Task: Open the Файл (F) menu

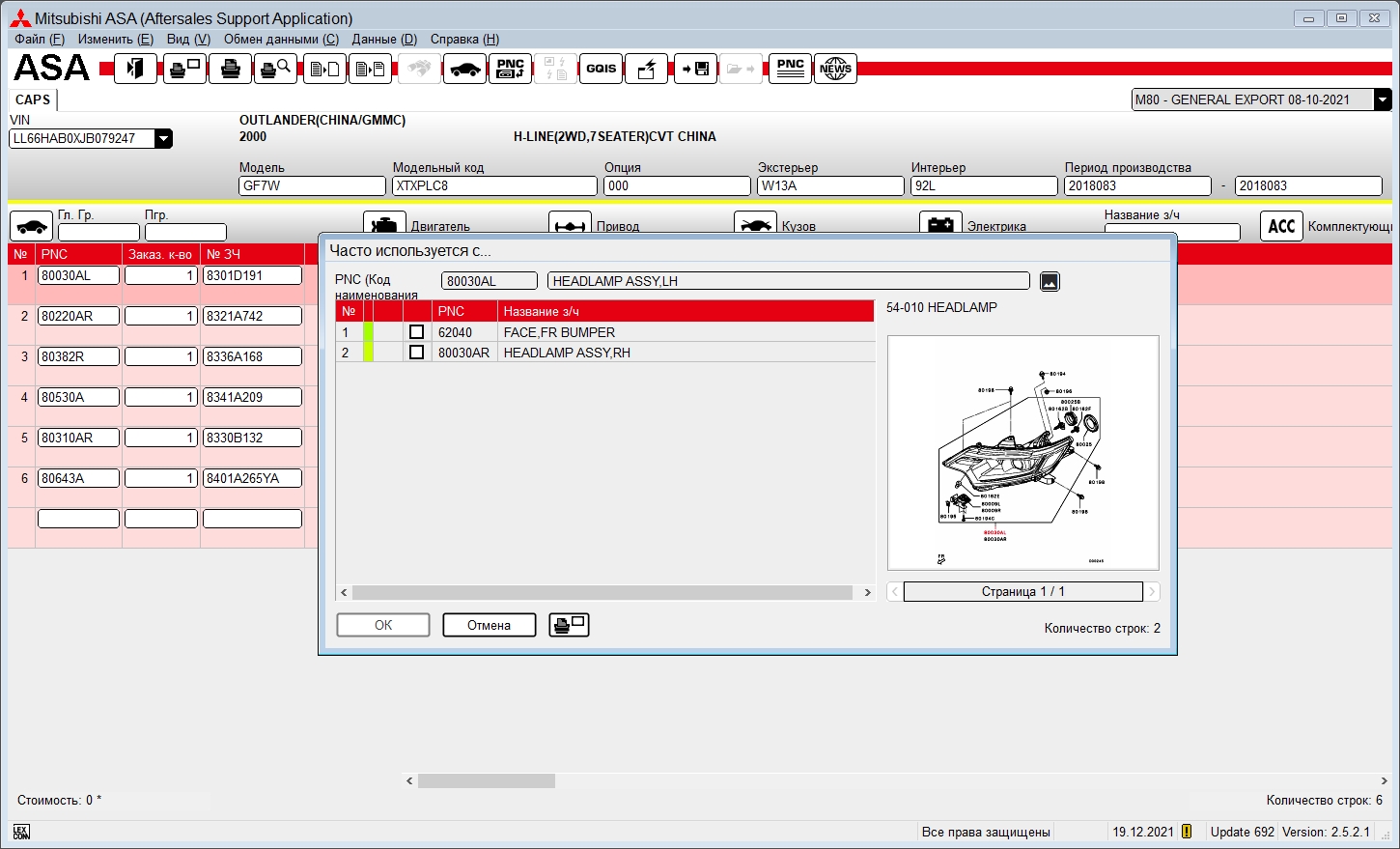Action: point(40,39)
